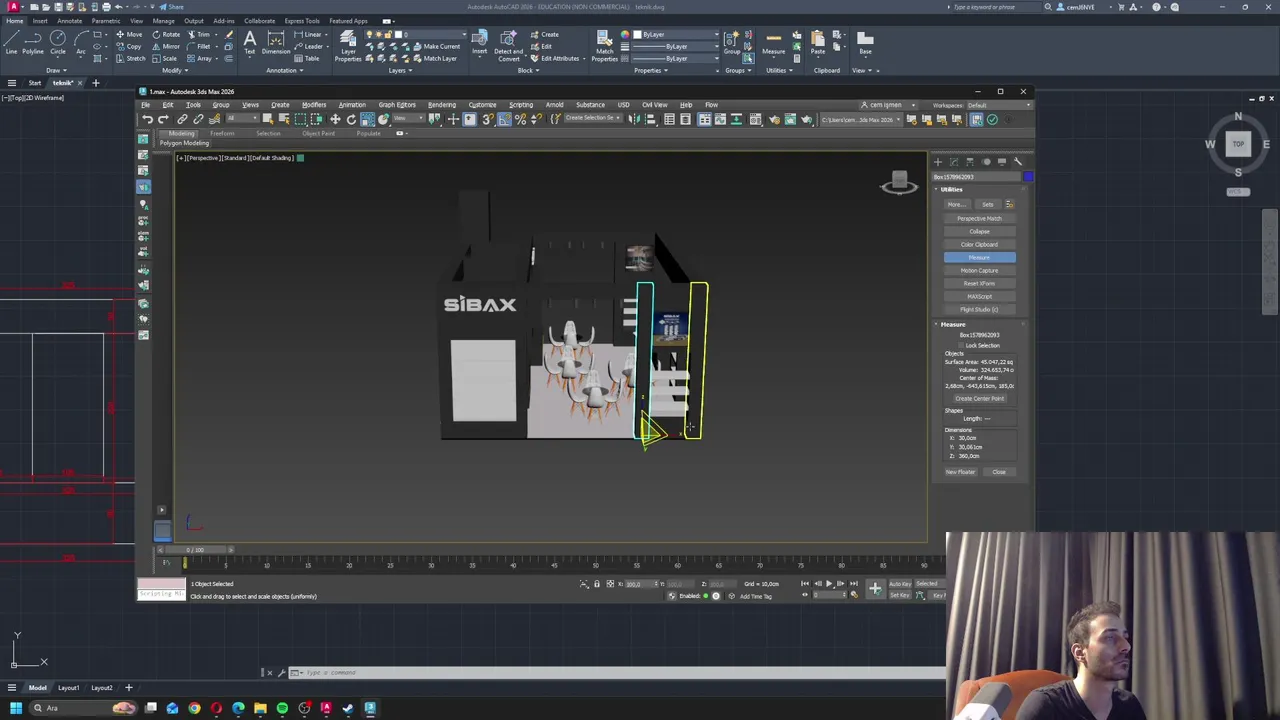
Task: Expand the AutoCAD Layers panel dropdown
Action: (x=399, y=70)
